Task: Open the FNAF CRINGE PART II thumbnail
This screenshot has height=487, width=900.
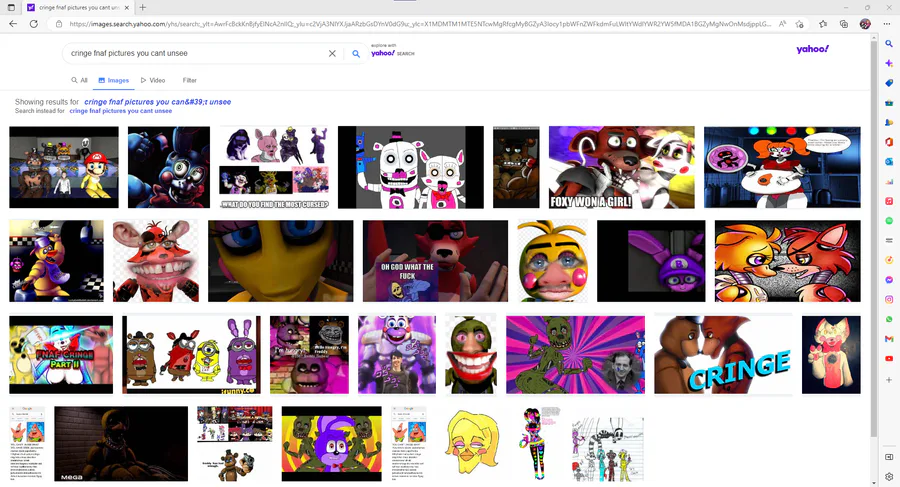Action: click(61, 354)
